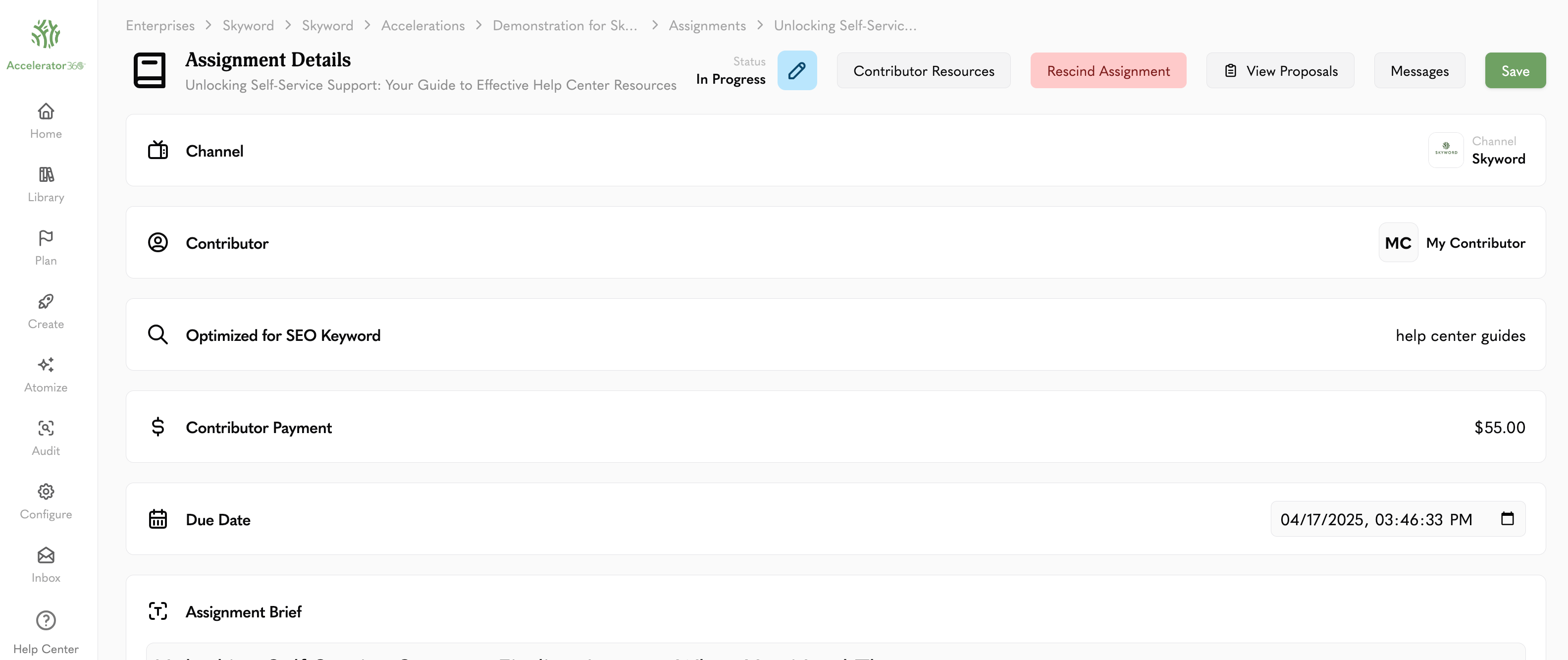1568x660 pixels.
Task: Go to Home in sidebar
Action: click(x=46, y=121)
